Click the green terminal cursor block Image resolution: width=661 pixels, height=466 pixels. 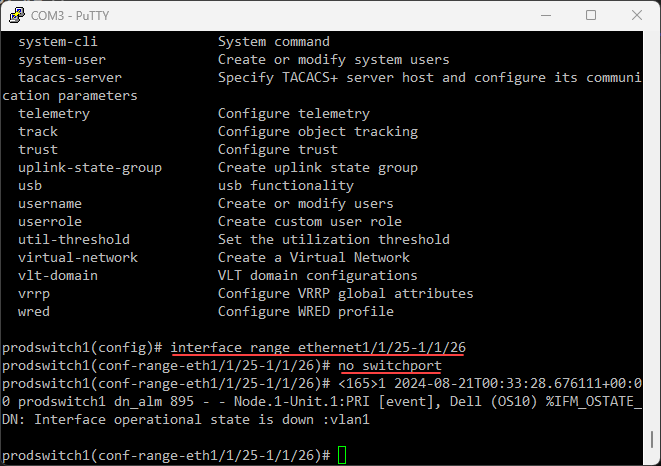[x=342, y=456]
